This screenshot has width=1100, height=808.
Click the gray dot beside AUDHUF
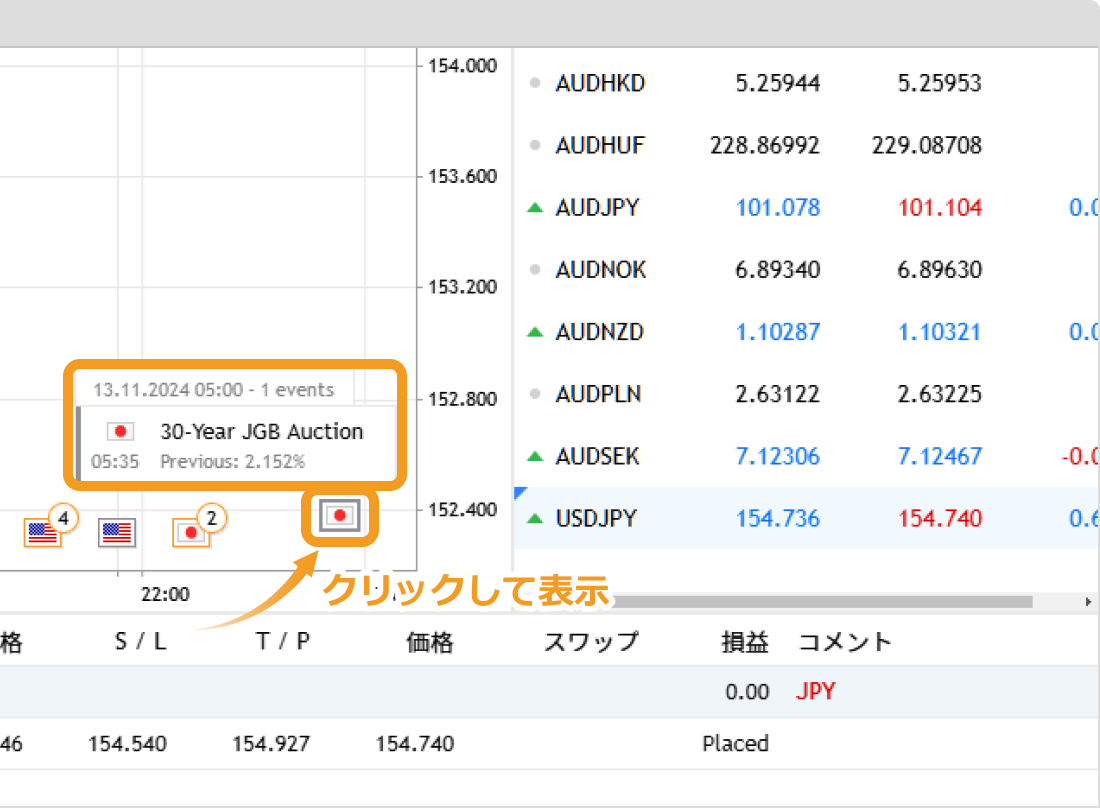535,145
